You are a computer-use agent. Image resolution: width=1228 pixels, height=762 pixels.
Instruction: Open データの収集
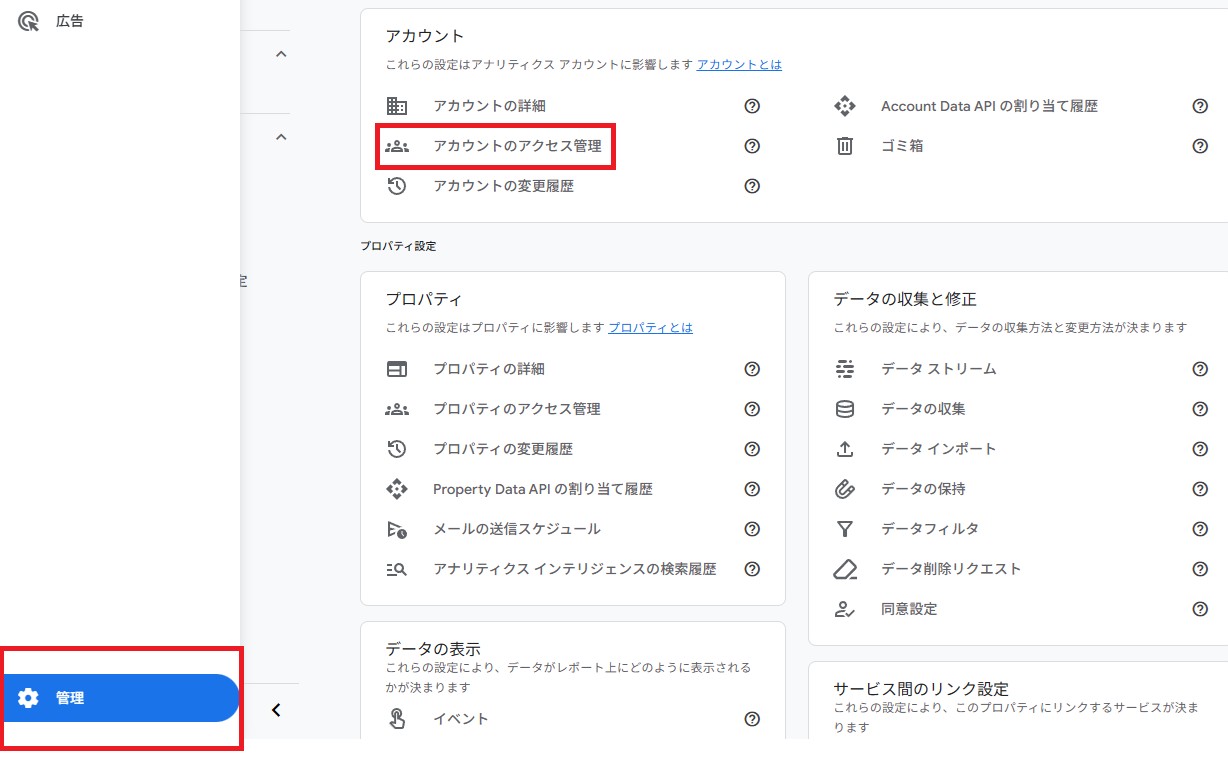(923, 409)
